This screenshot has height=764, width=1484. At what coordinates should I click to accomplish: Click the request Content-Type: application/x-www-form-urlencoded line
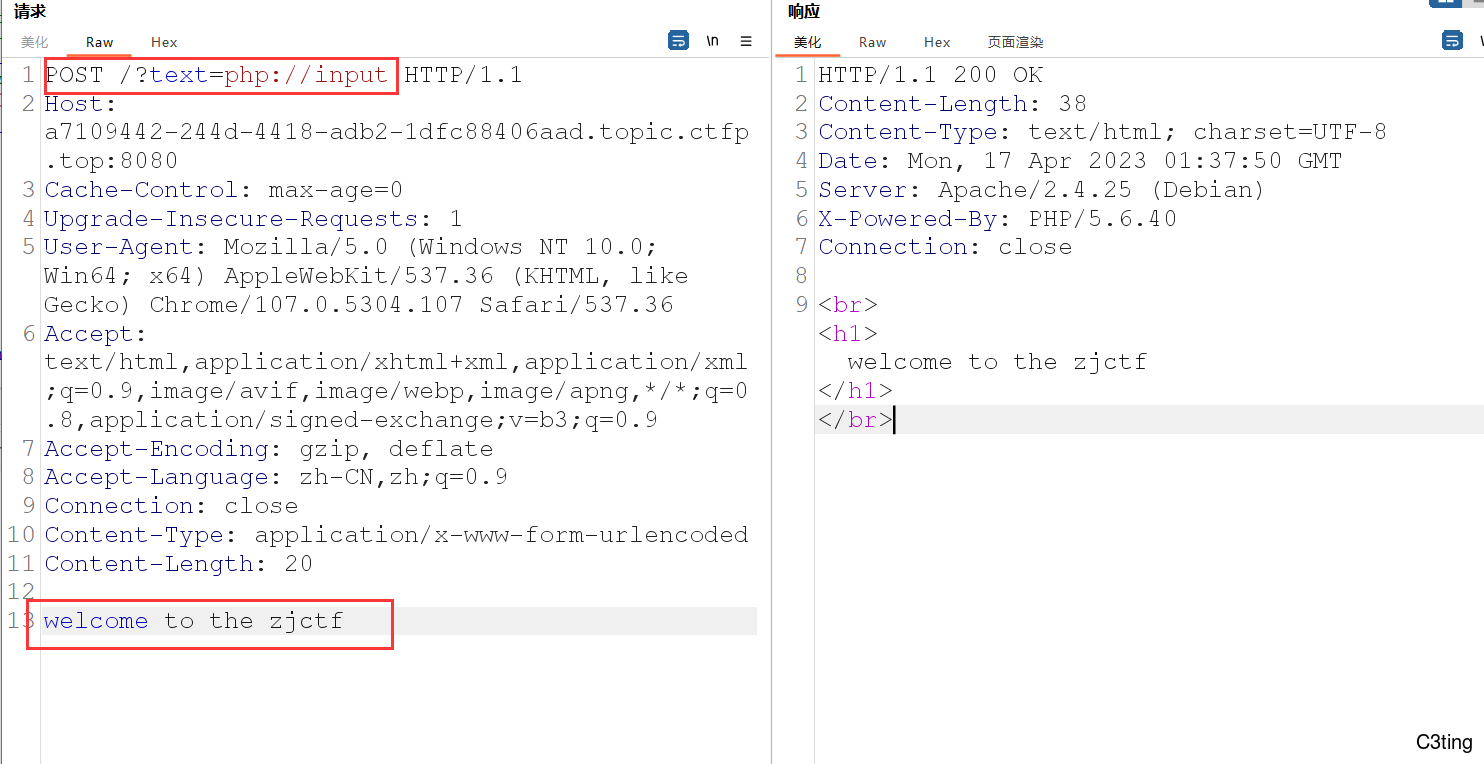396,535
